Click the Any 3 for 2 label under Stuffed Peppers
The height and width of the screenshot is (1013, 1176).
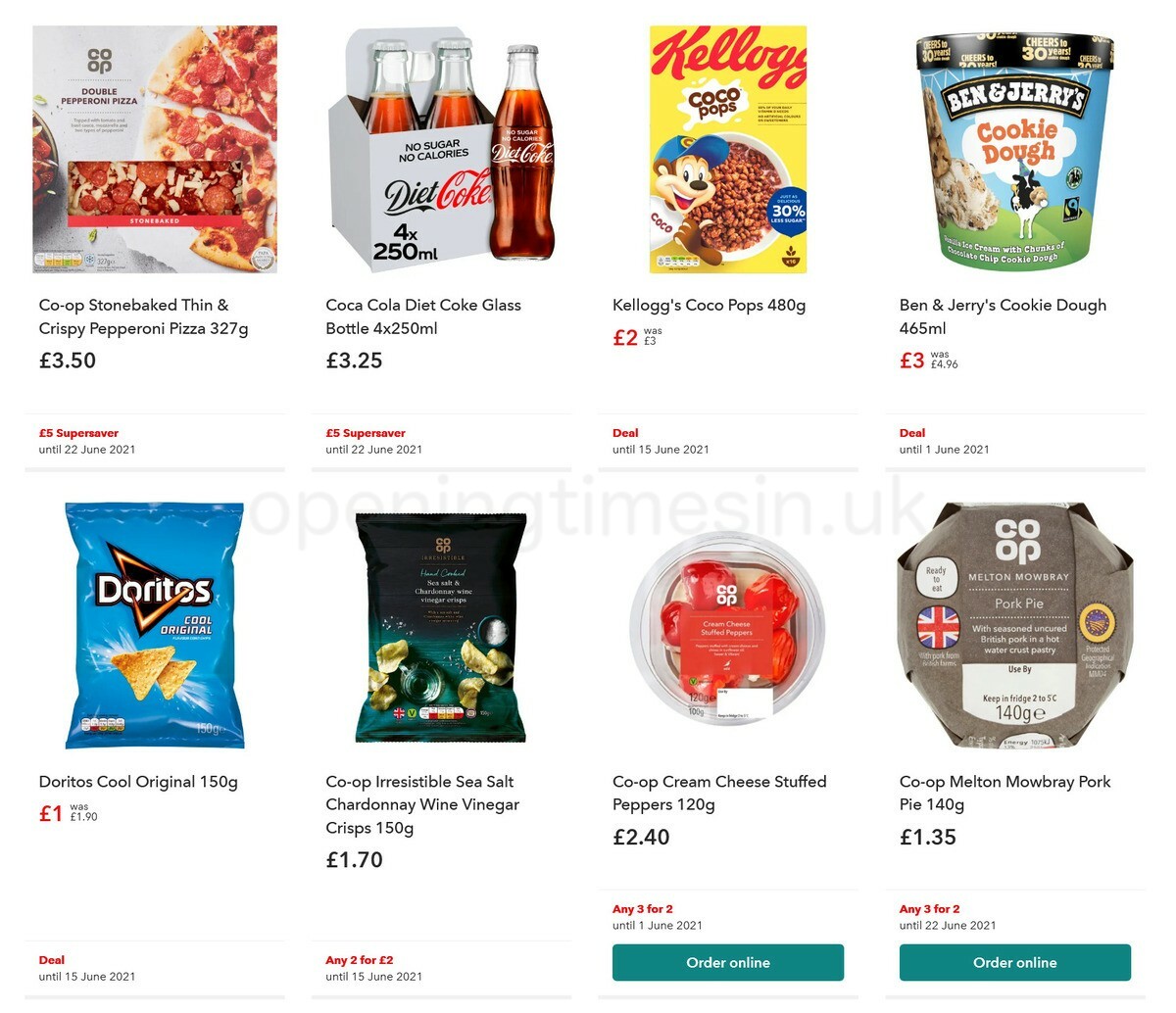click(637, 908)
